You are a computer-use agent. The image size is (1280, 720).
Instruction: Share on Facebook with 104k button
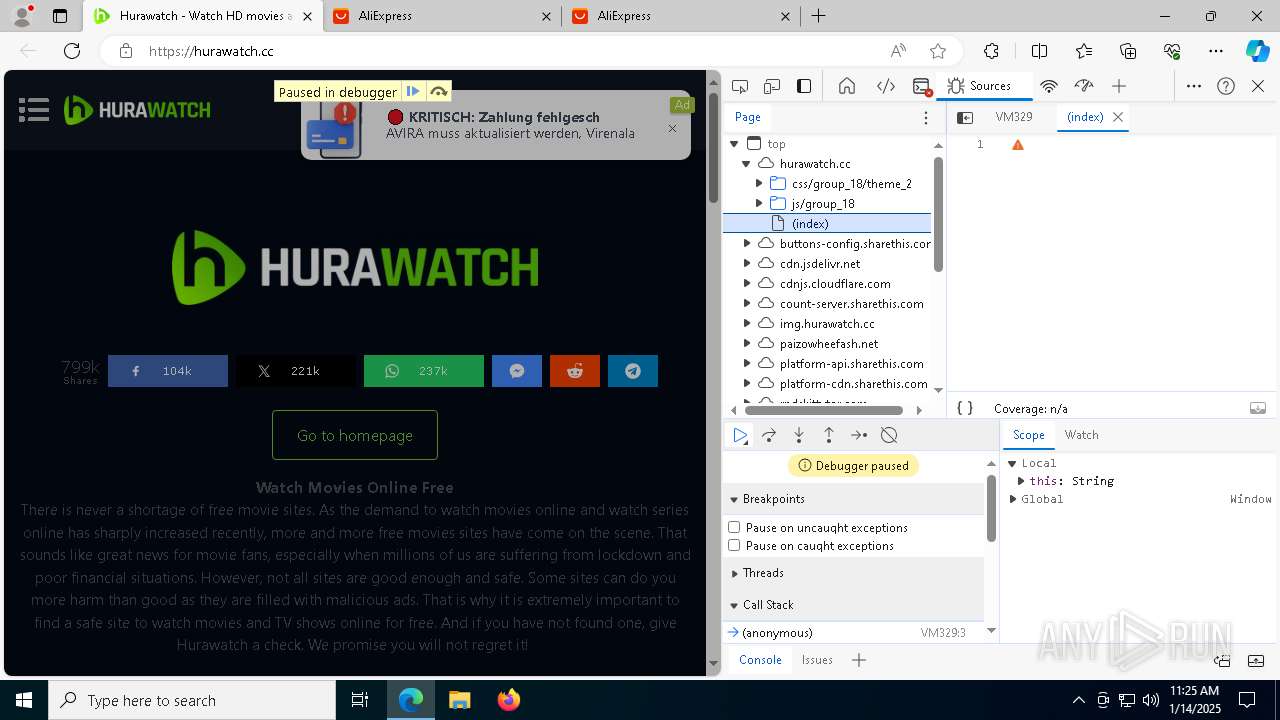168,371
